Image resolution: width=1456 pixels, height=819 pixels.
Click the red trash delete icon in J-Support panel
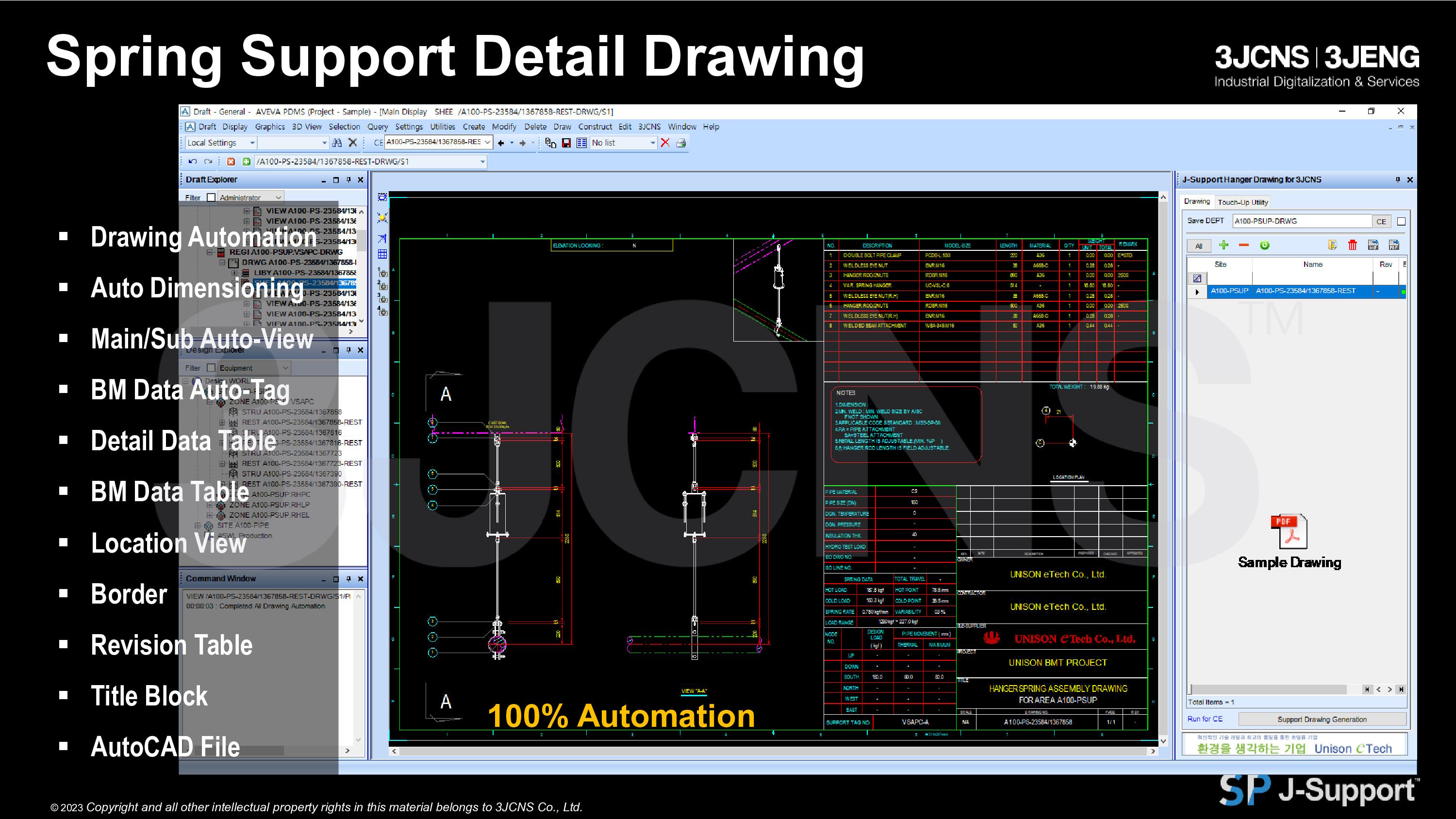point(1353,245)
